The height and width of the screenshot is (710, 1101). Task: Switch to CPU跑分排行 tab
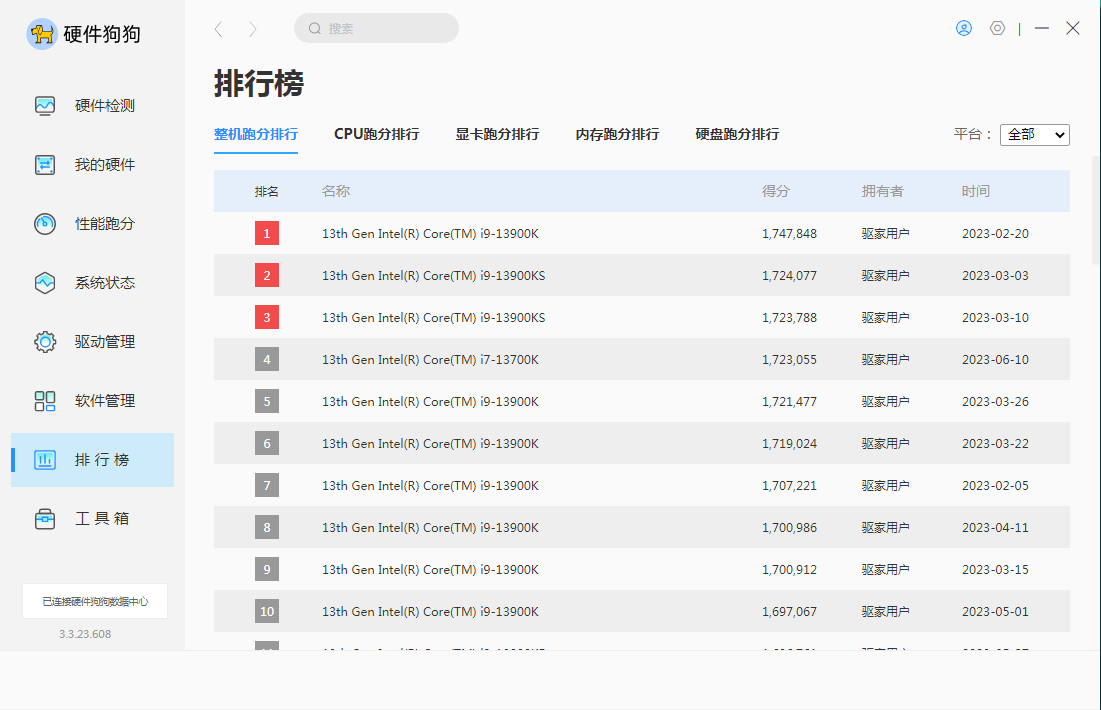tap(376, 134)
